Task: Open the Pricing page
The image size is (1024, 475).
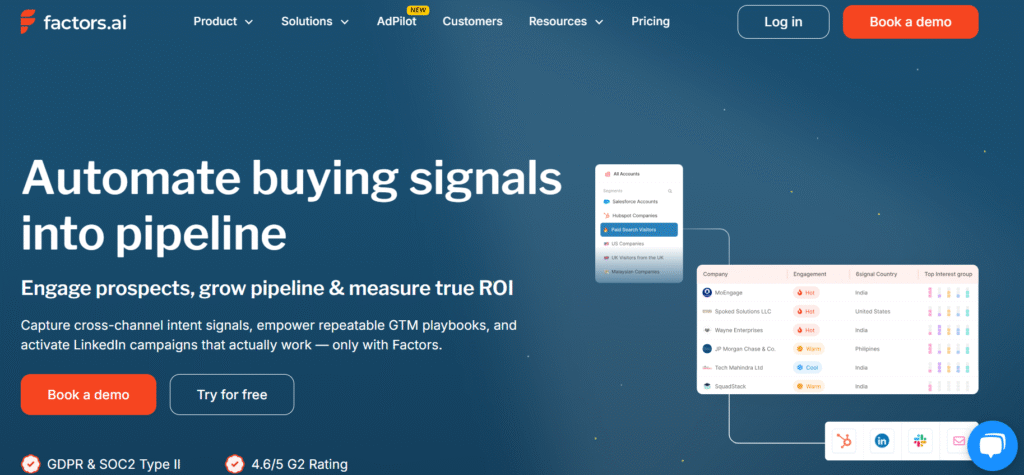Action: (650, 22)
